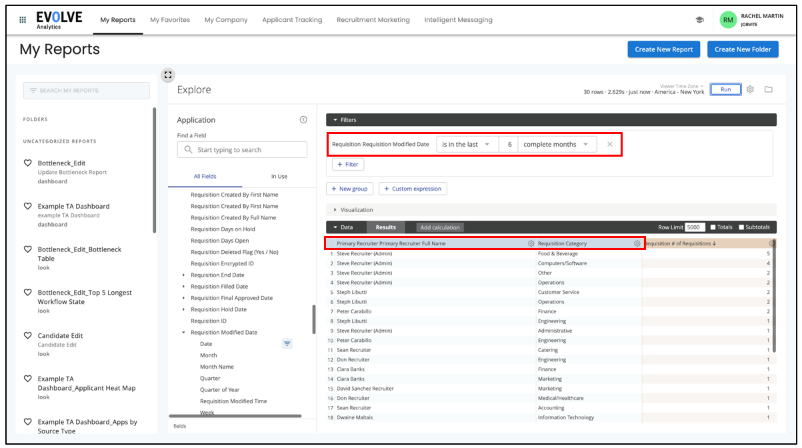The height and width of the screenshot is (448, 802).
Task: Collapse the Data section
Action: pos(335,227)
